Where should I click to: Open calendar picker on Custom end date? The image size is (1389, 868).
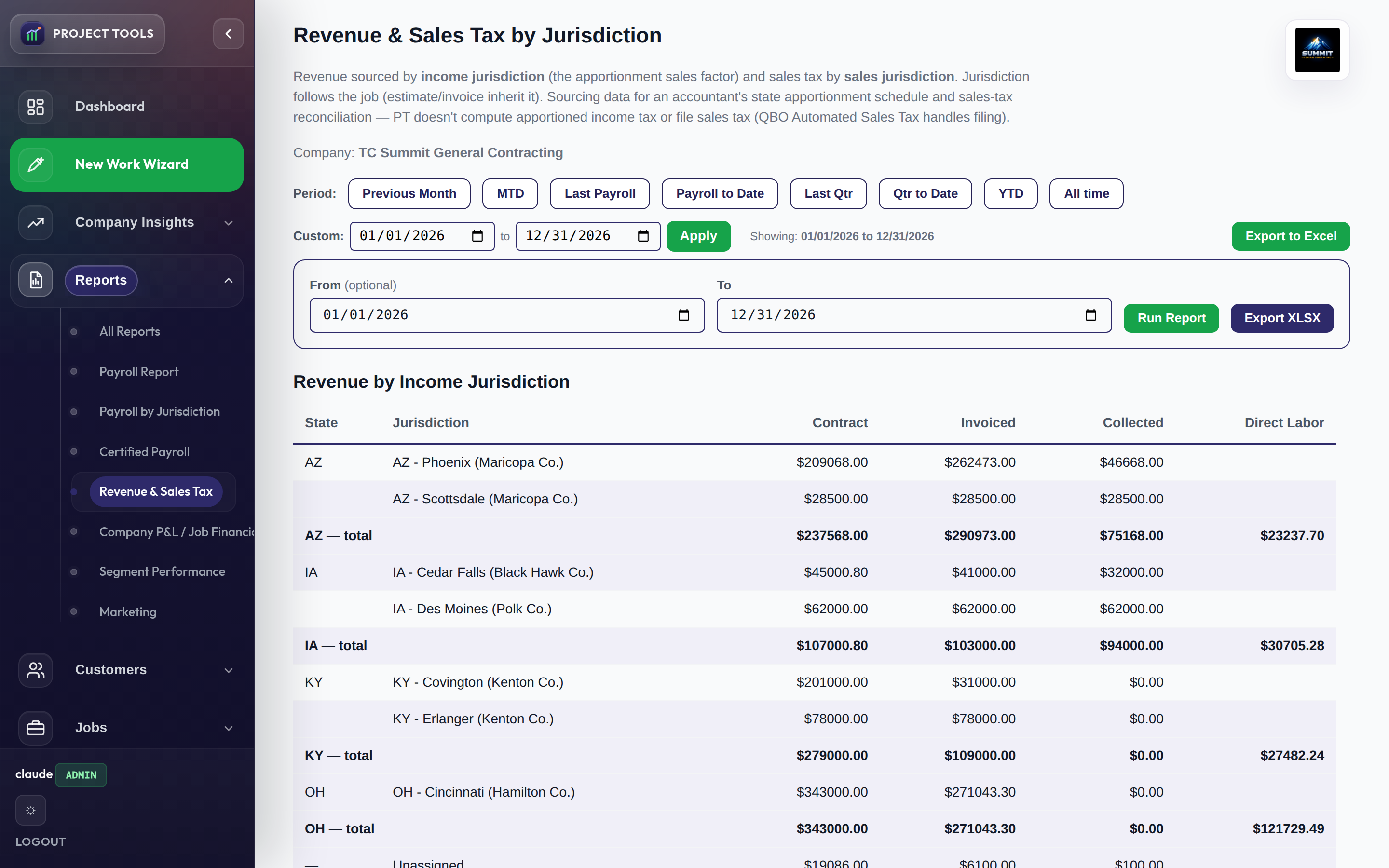tap(643, 236)
